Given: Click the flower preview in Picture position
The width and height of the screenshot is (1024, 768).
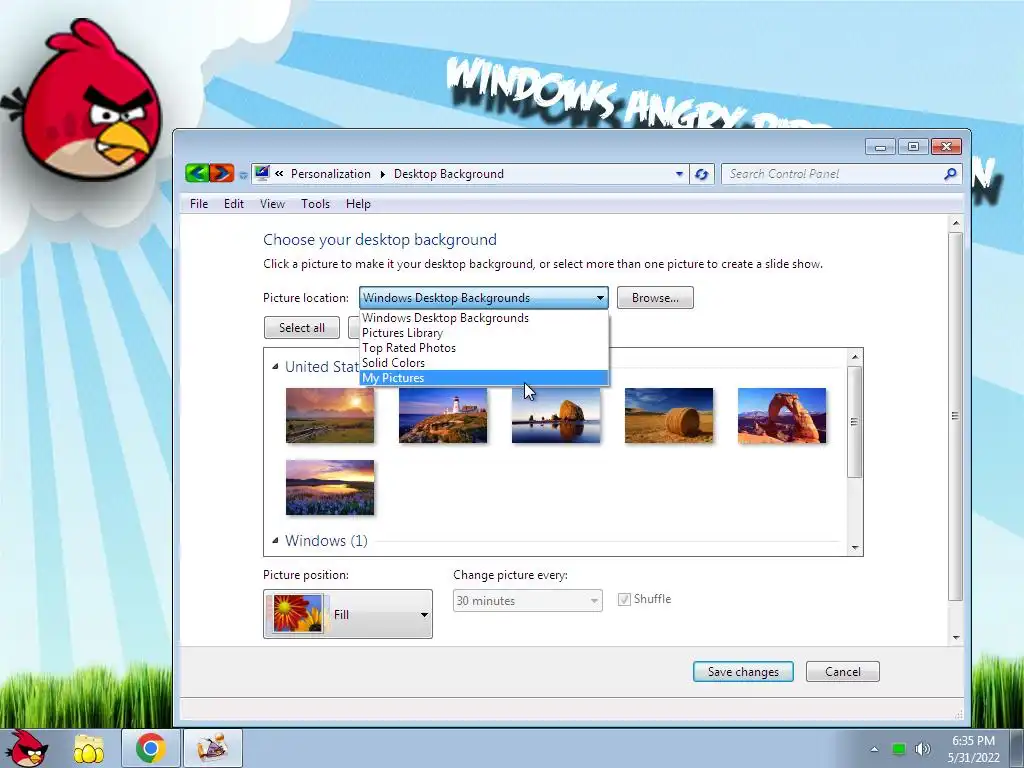Looking at the screenshot, I should pyautogui.click(x=298, y=613).
